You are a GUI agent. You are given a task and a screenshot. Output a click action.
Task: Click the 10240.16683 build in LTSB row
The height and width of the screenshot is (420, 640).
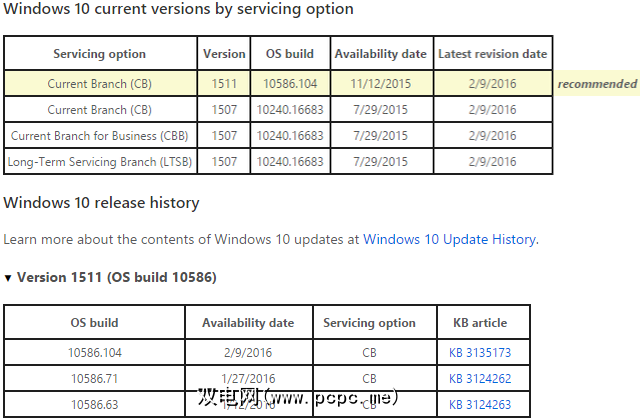[x=290, y=161]
